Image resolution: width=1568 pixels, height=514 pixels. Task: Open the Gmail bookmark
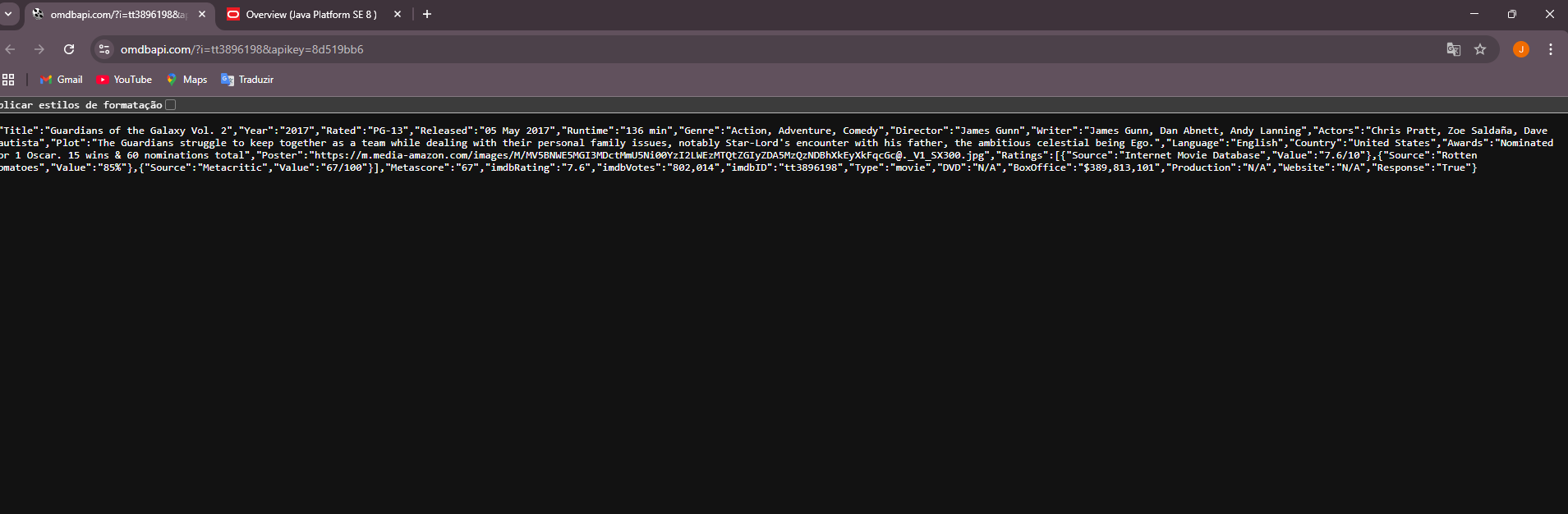pyautogui.click(x=62, y=80)
